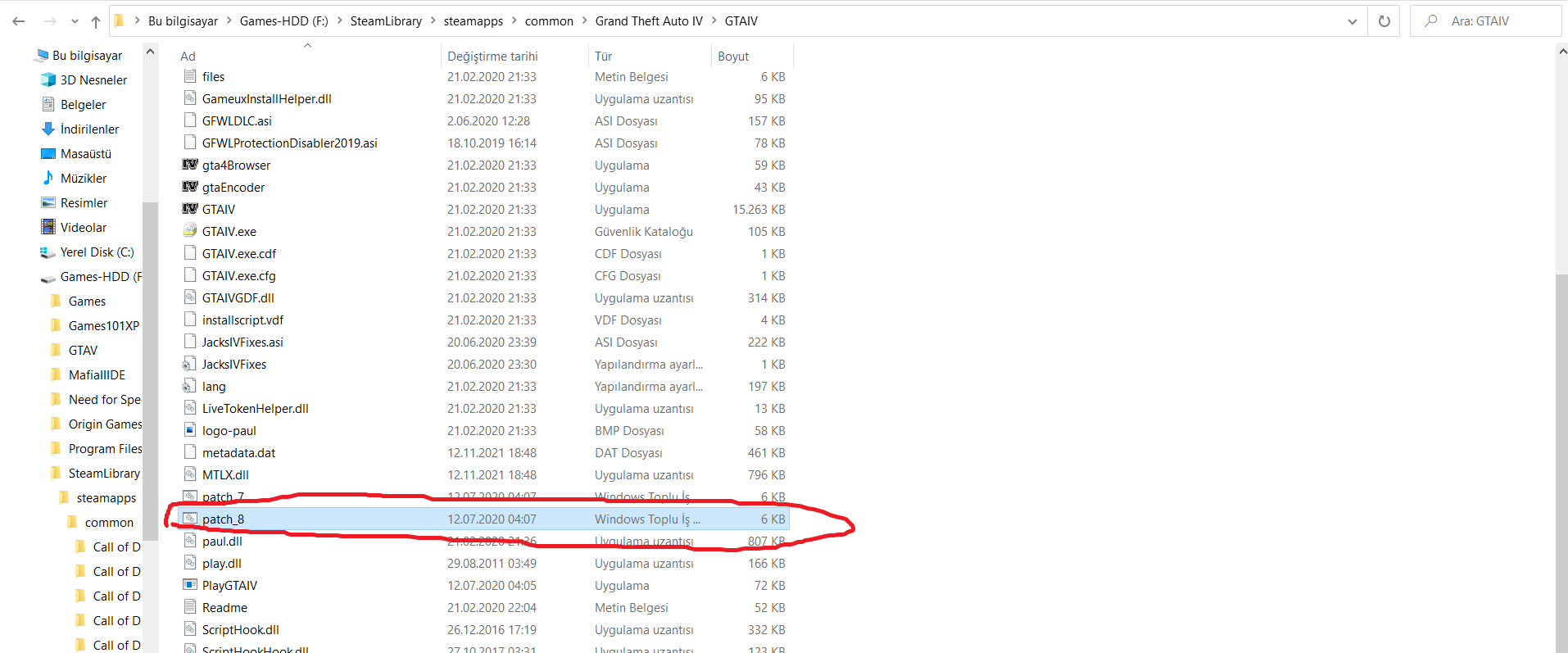Select common folder in sidebar tree
1568x653 pixels.
coord(109,523)
